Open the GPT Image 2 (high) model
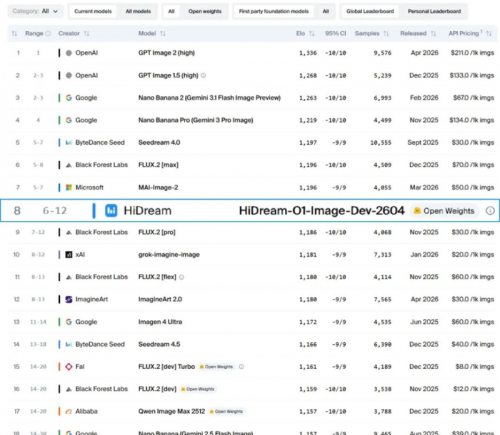Viewport: 500px width, 435px height. pyautogui.click(x=166, y=53)
